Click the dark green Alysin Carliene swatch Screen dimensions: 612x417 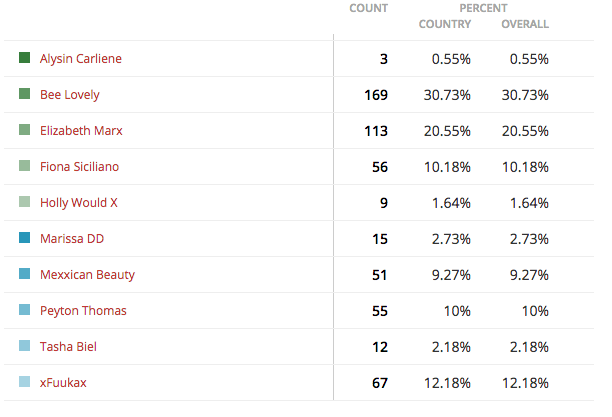click(x=25, y=57)
